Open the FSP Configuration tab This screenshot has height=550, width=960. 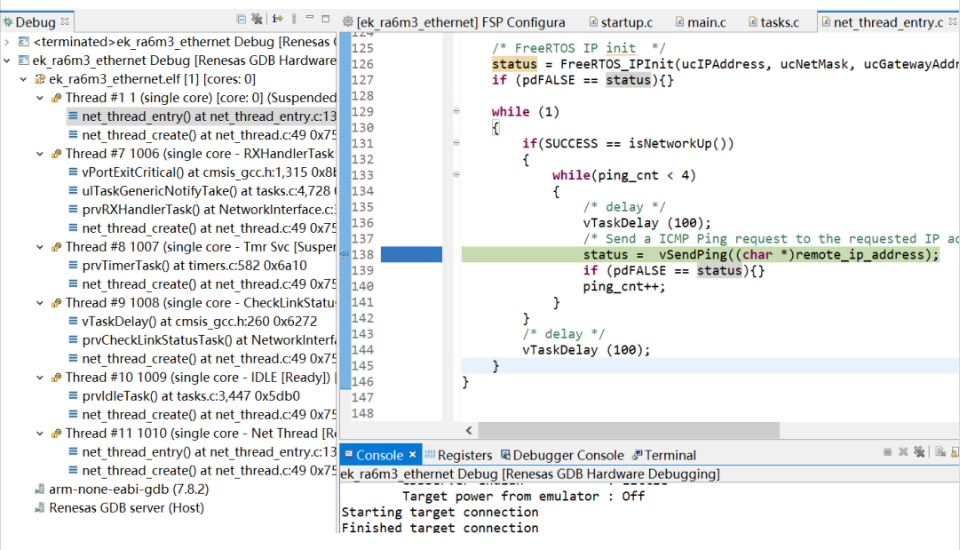pyautogui.click(x=454, y=23)
